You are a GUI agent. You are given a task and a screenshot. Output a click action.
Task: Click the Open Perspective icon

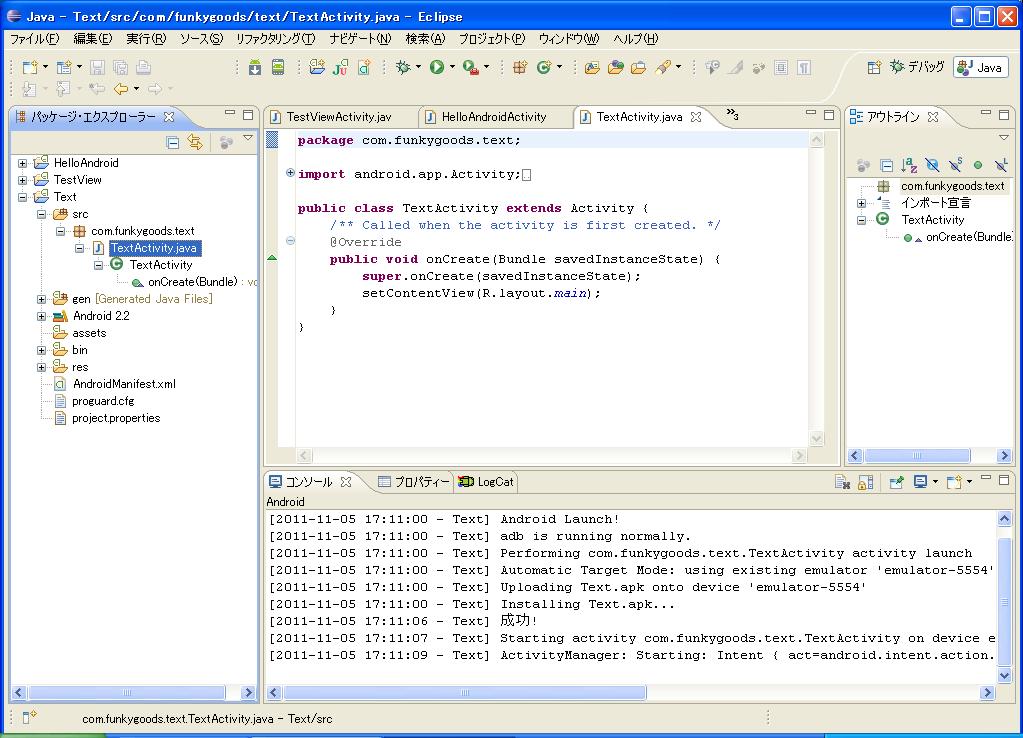point(874,67)
